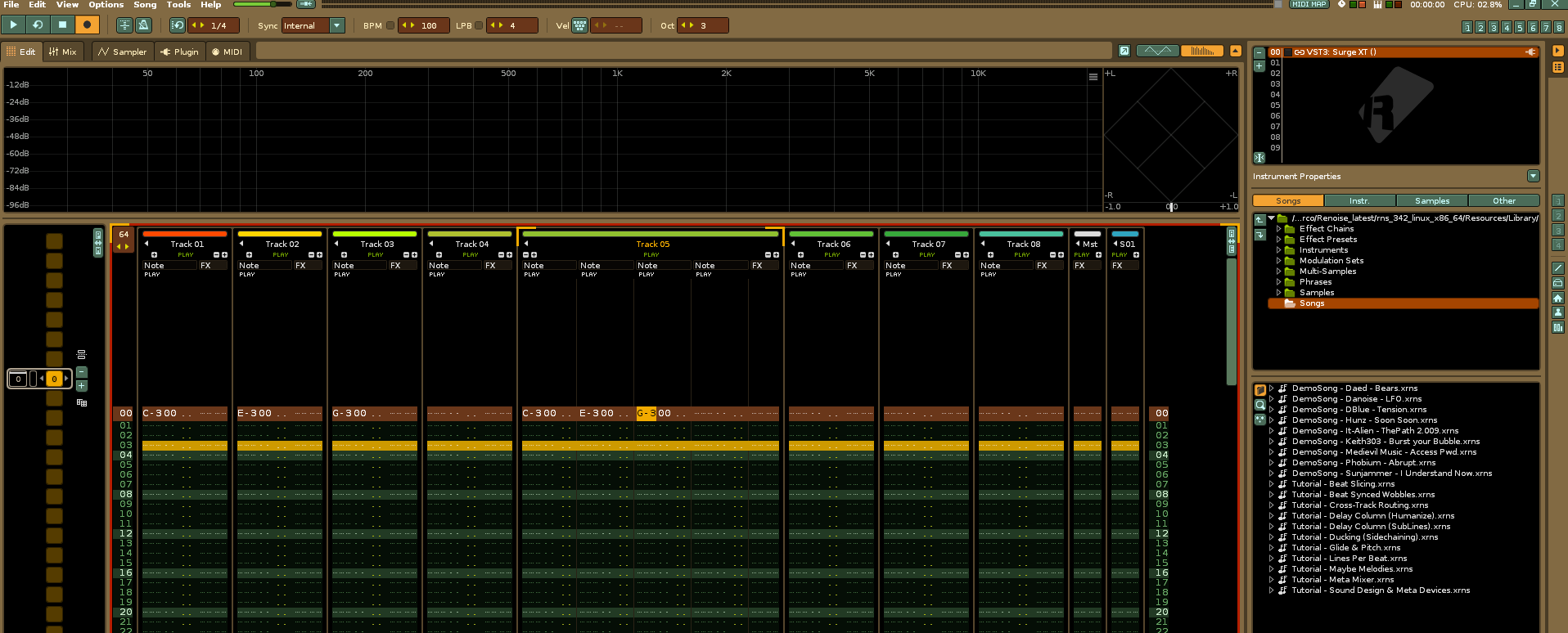Viewport: 1568px width, 633px height.
Task: Click Track 01 red color bar
Action: [x=185, y=234]
